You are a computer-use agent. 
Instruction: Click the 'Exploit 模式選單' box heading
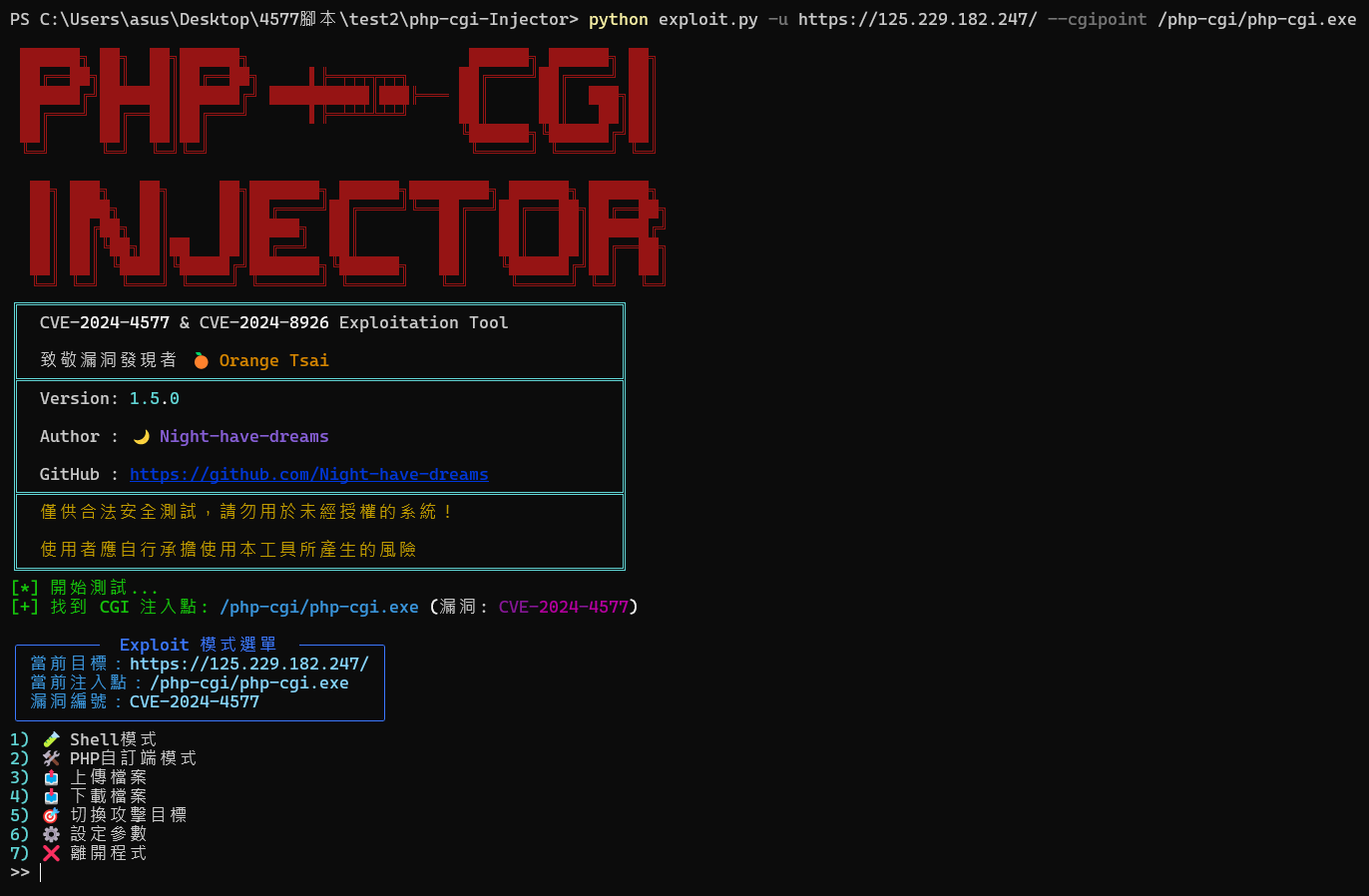[x=198, y=645]
